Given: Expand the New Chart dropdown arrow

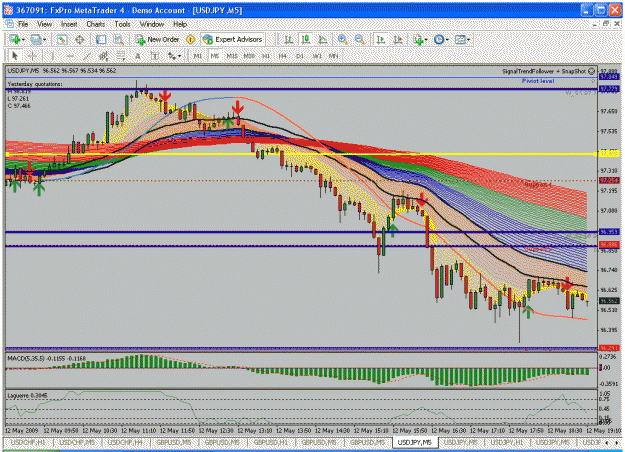Looking at the screenshot, I should coord(23,40).
